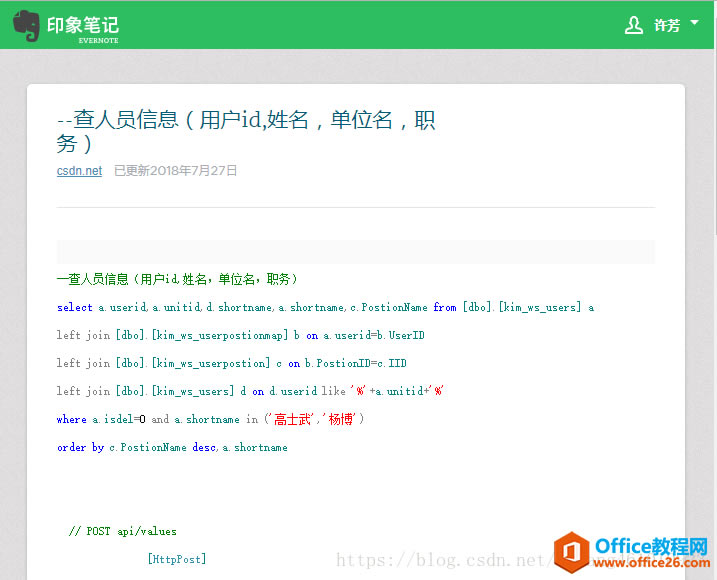Click the line with d.userid like
Image resolution: width=717 pixels, height=580 pixels.
(250, 391)
